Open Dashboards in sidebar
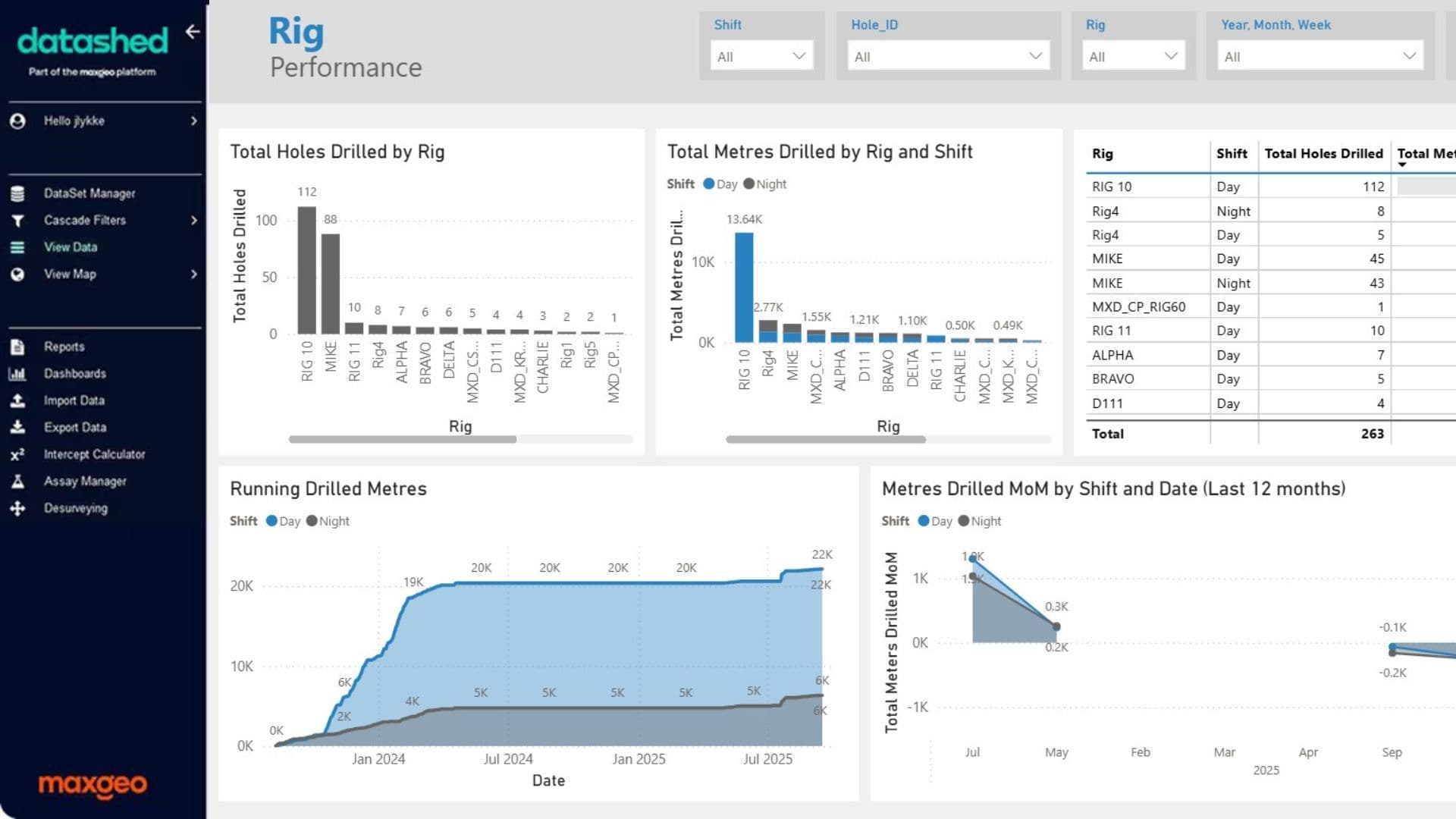 [75, 374]
